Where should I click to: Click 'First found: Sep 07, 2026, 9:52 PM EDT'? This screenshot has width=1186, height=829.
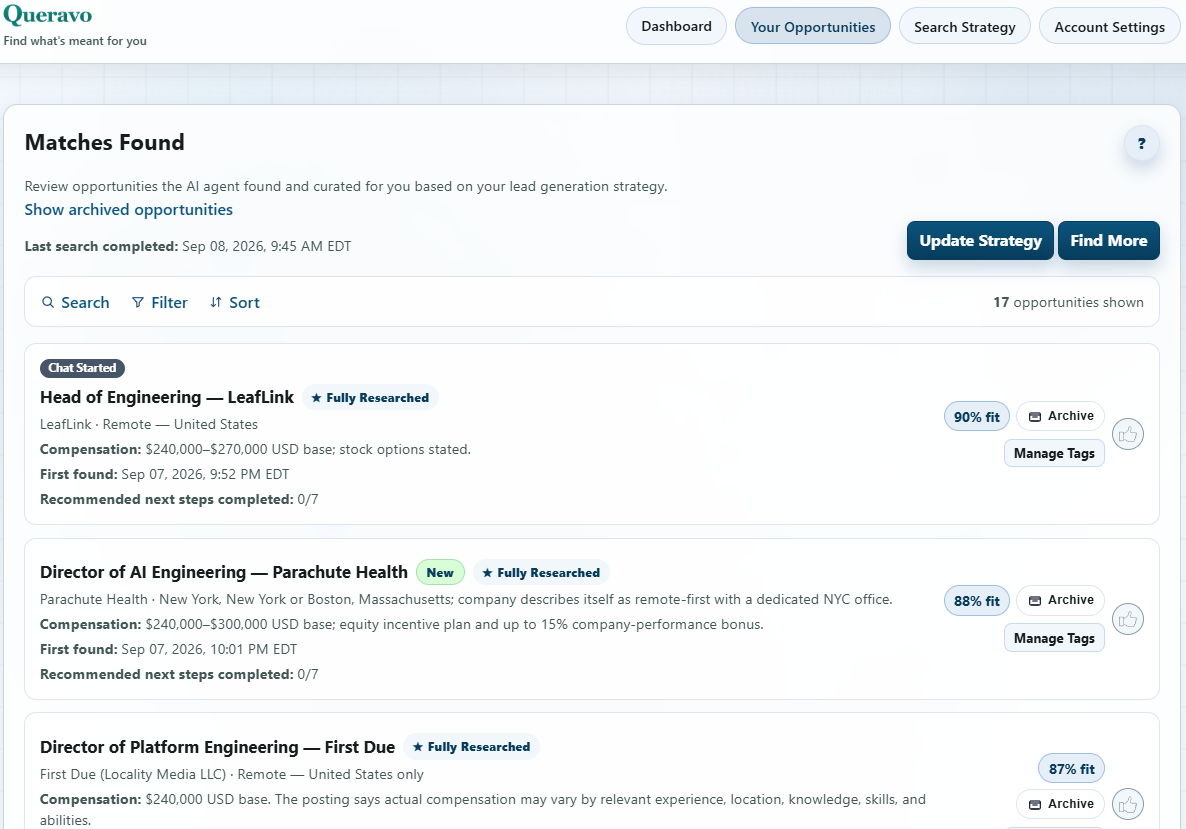[165, 474]
